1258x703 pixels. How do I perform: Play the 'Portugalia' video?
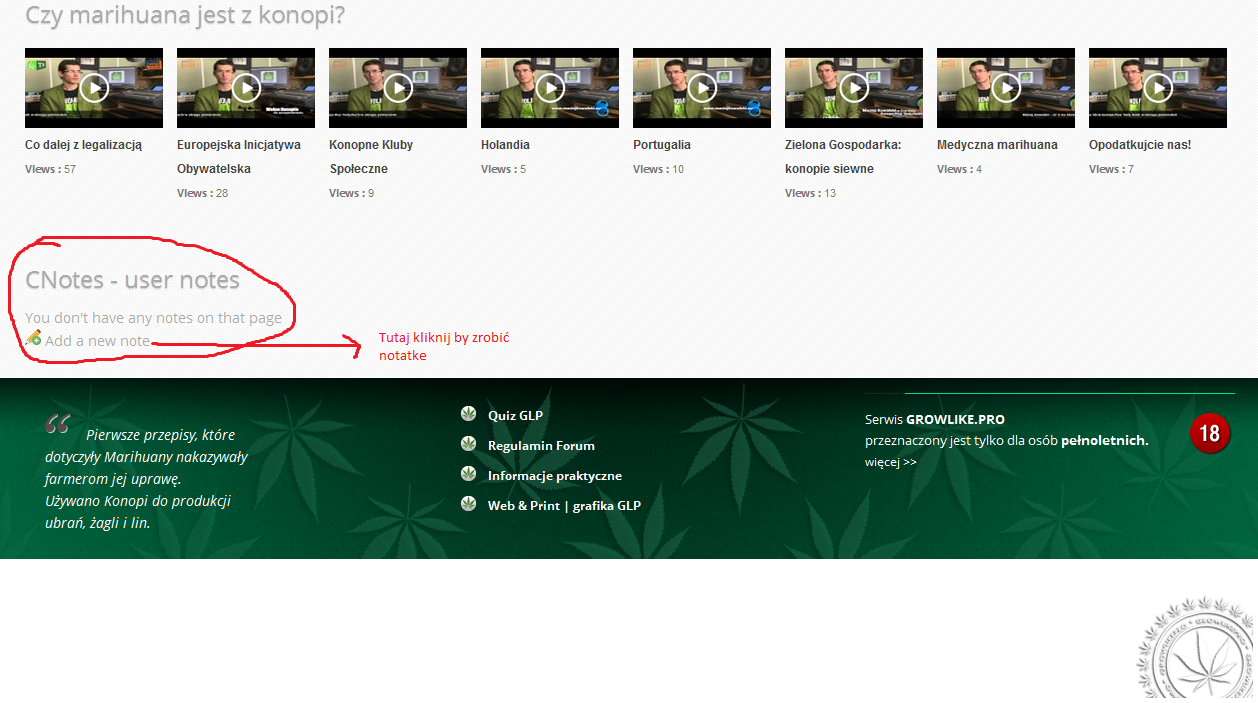[702, 88]
